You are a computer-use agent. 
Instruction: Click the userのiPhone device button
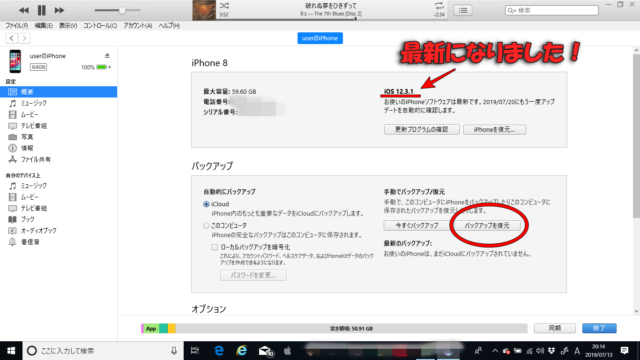(320, 38)
